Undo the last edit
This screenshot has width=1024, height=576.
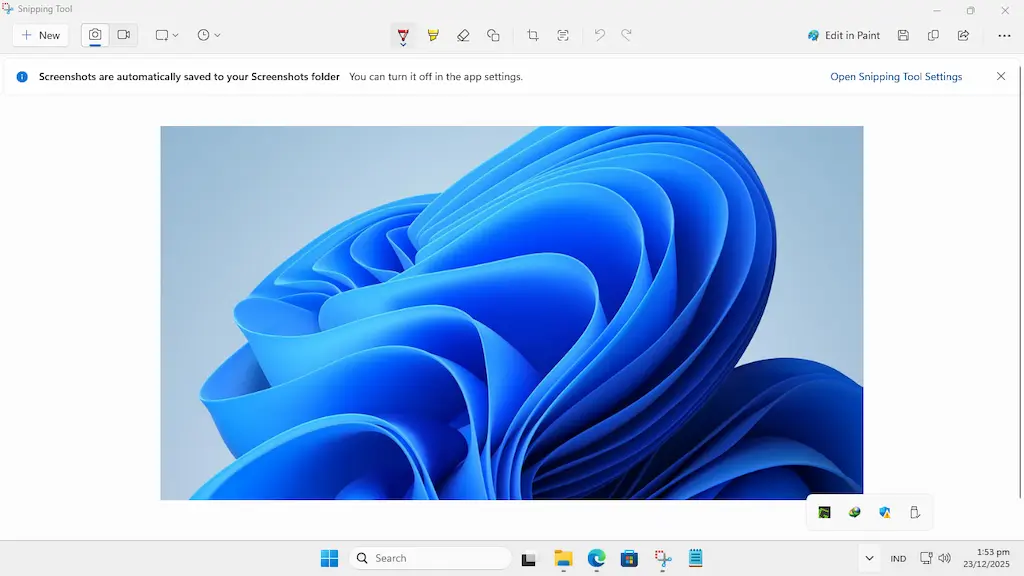point(600,35)
